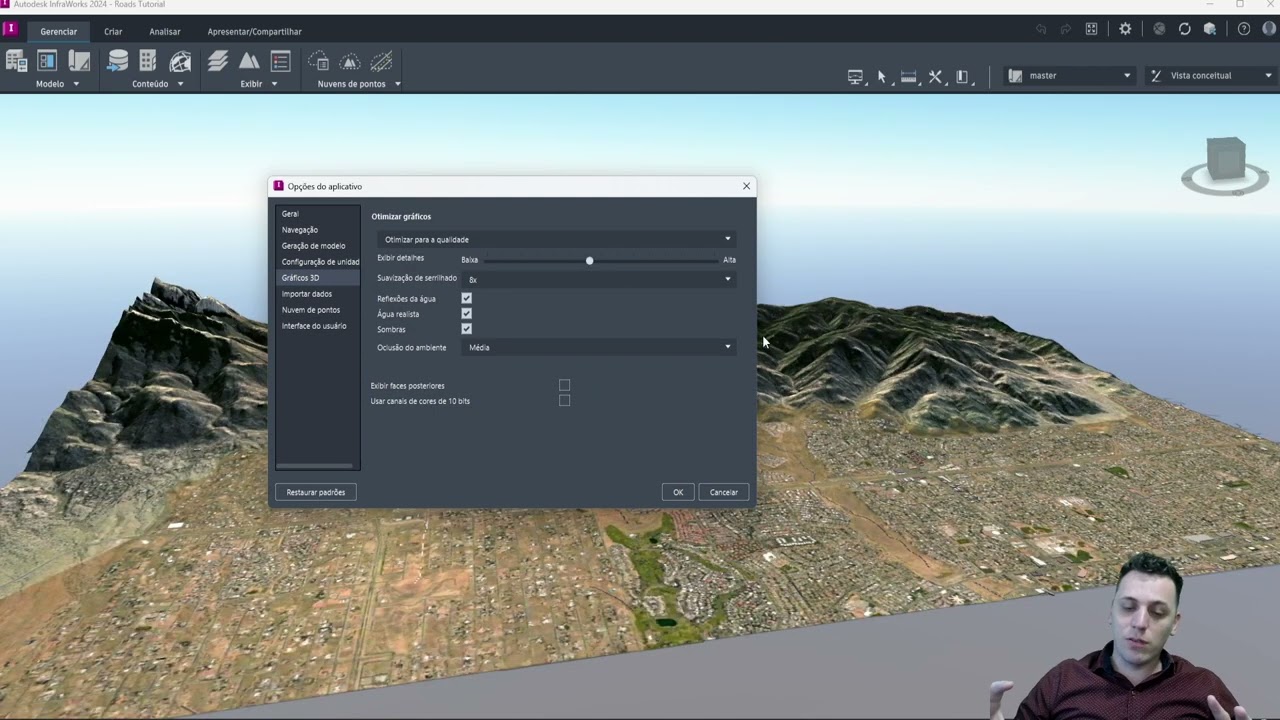The image size is (1280, 720).
Task: Select Configuração de unidade category
Action: [317, 262]
